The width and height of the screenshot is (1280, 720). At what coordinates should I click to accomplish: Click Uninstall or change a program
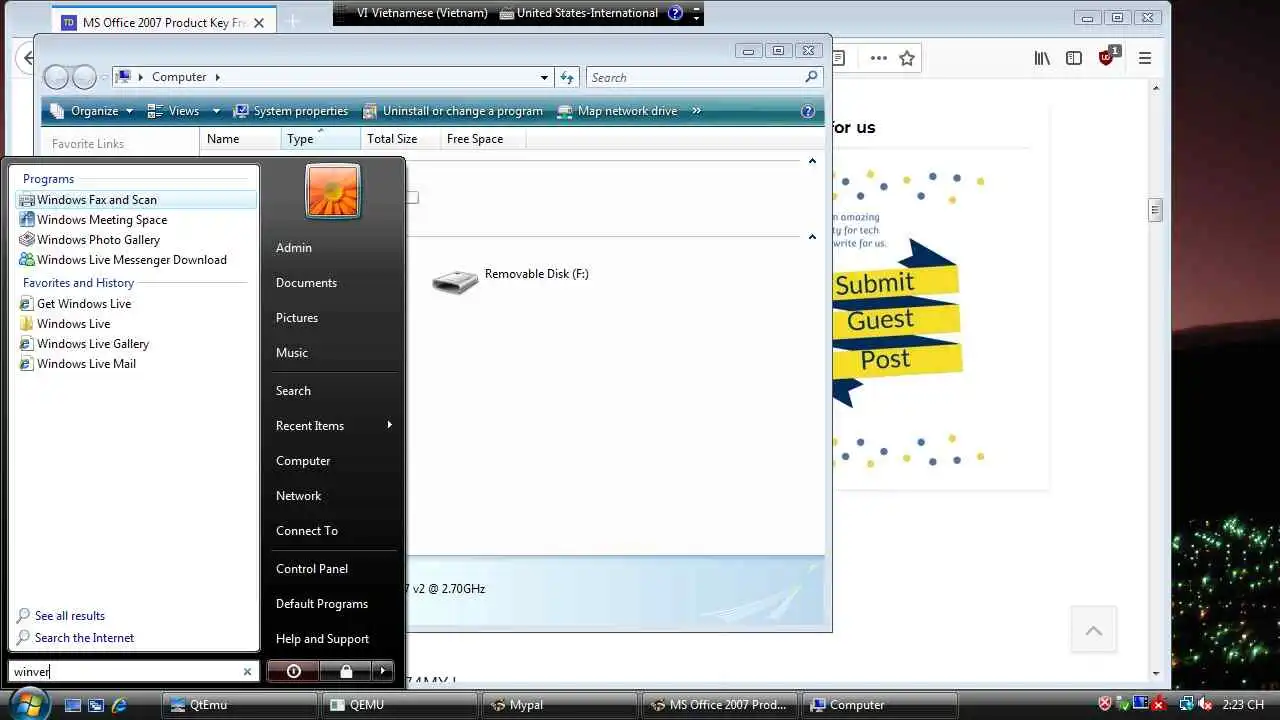(x=453, y=111)
